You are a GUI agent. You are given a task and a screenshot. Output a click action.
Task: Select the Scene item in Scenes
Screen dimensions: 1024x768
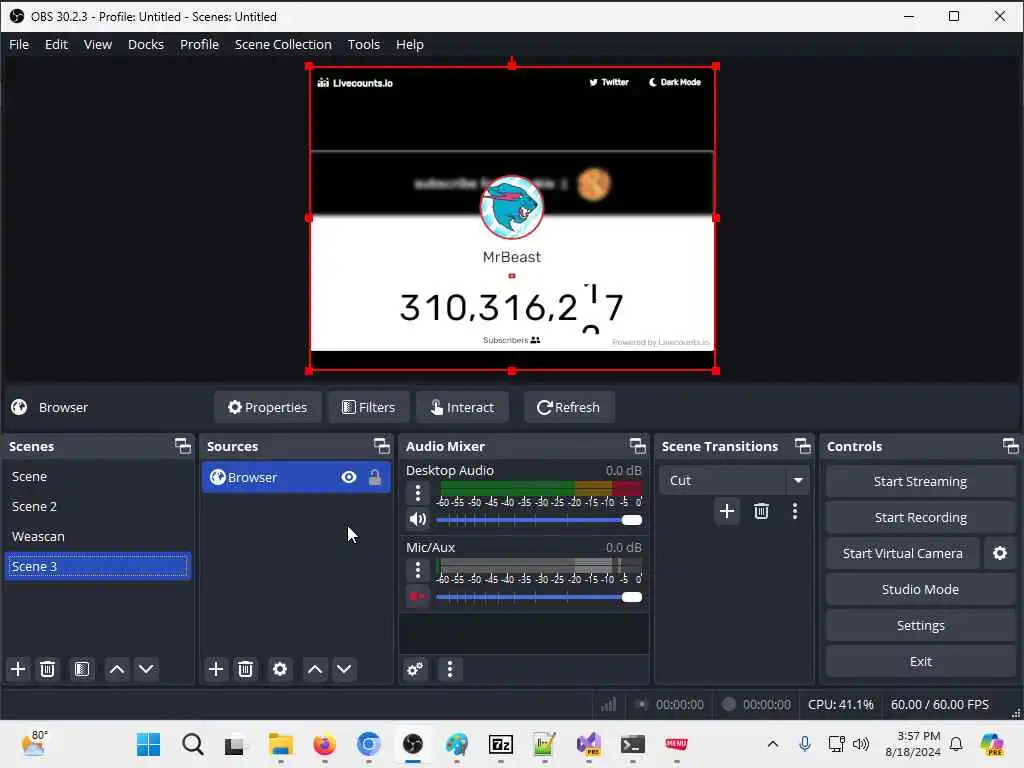tap(98, 477)
